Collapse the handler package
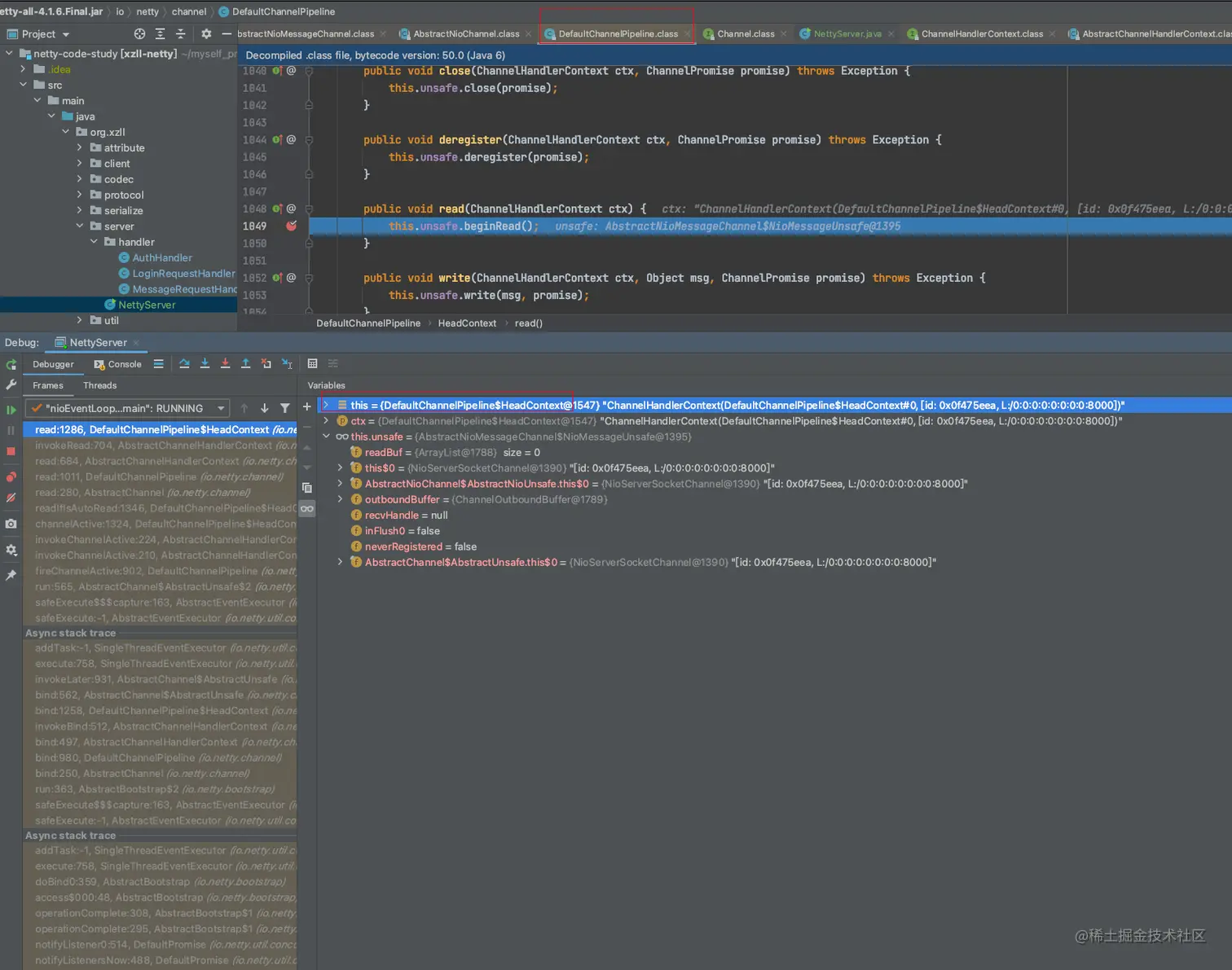 (94, 242)
